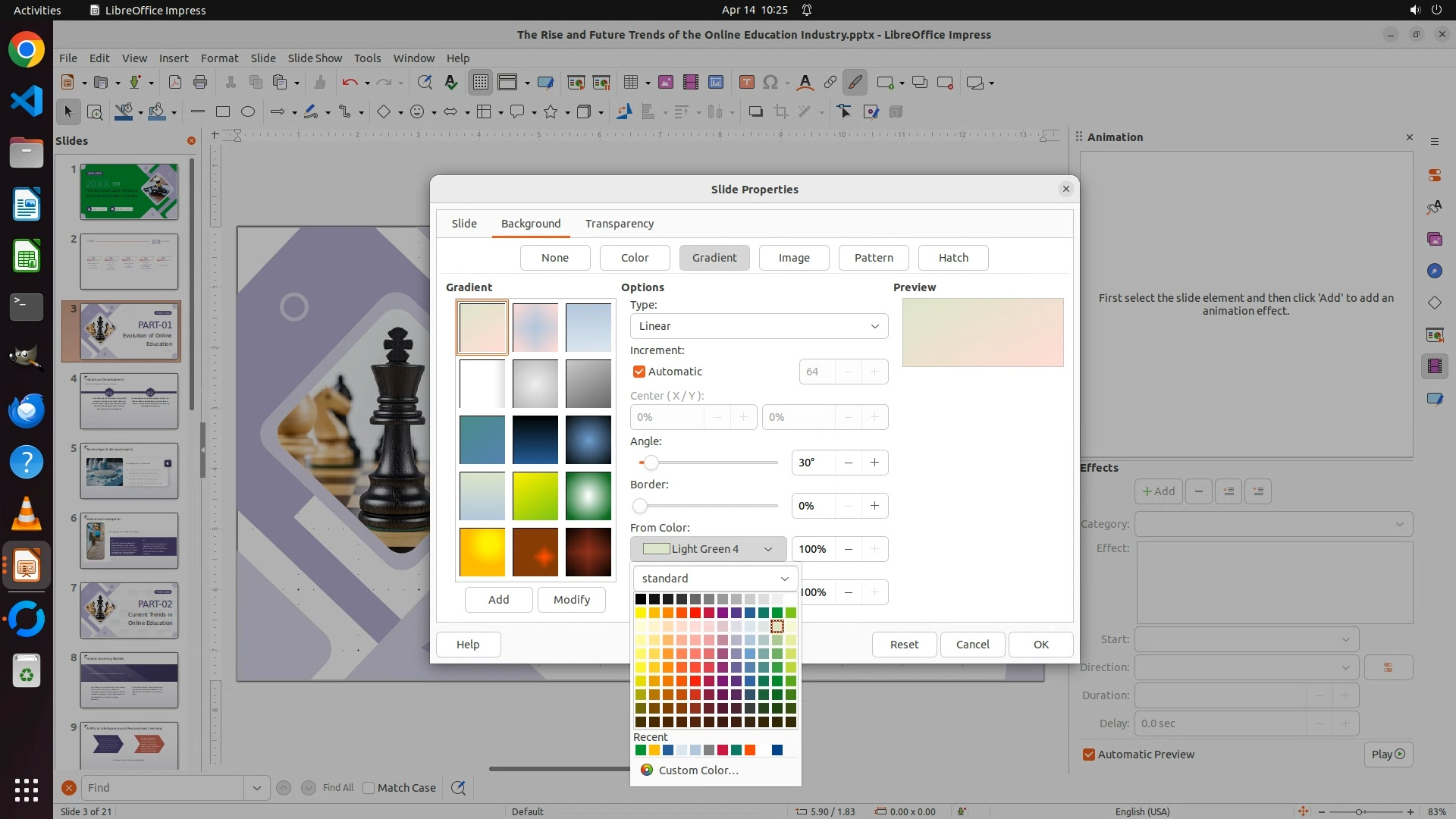Open the Slide Show menu
The width and height of the screenshot is (1456, 819).
pos(315,58)
